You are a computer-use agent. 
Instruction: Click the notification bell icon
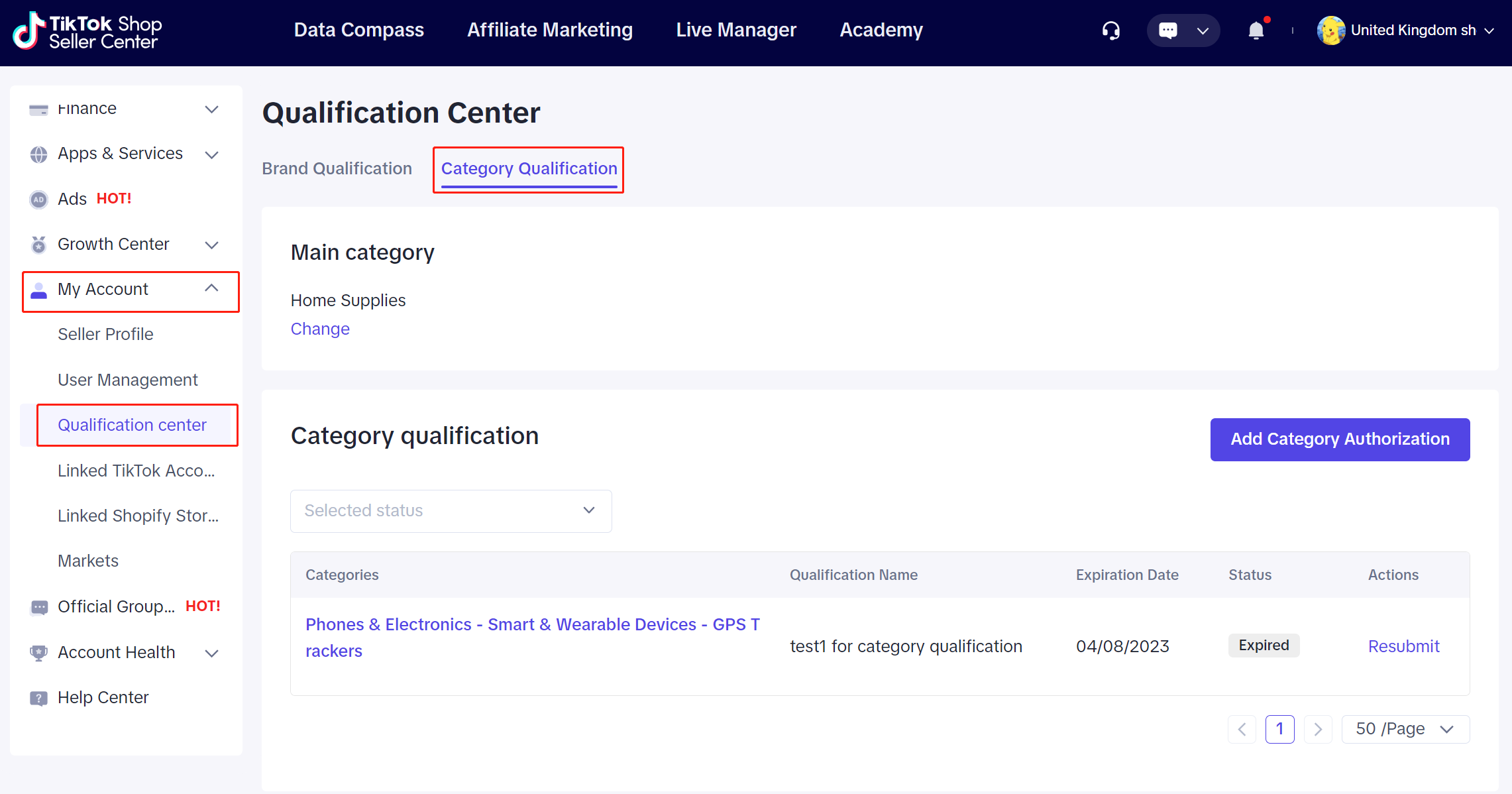coord(1256,30)
